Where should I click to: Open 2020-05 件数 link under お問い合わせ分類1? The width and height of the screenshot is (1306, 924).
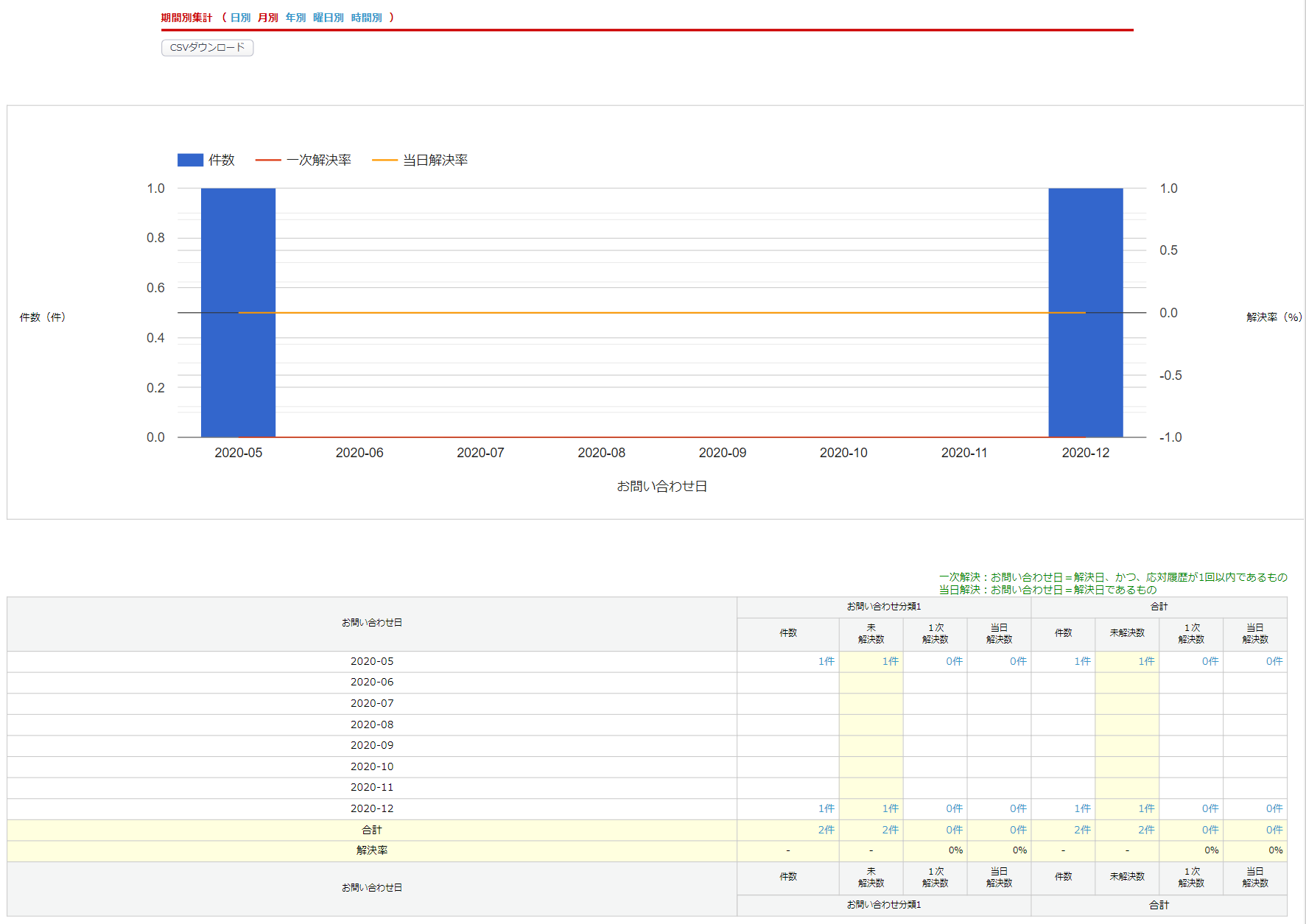[826, 661]
